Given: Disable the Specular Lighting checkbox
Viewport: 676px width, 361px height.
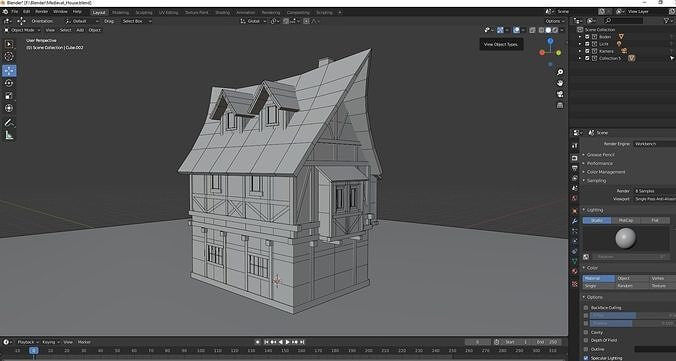Looking at the screenshot, I should tap(585, 358).
